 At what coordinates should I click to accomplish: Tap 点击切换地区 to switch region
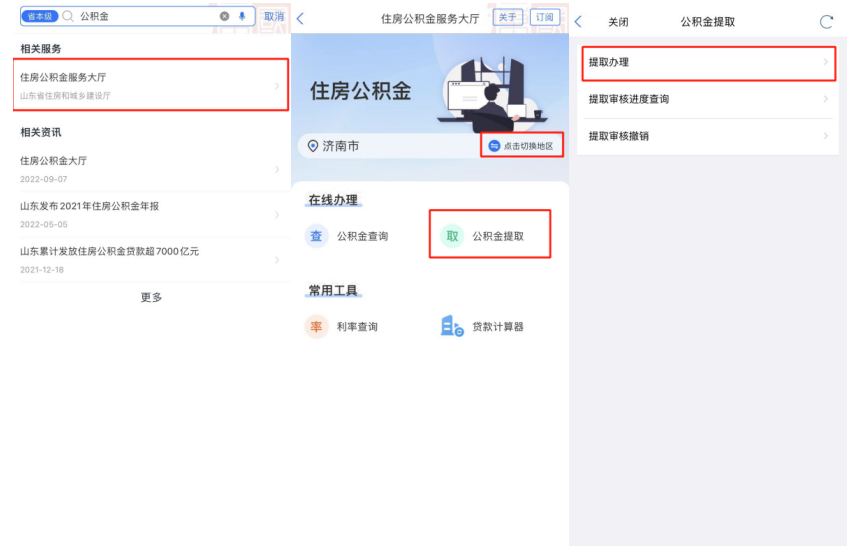pyautogui.click(x=522, y=146)
